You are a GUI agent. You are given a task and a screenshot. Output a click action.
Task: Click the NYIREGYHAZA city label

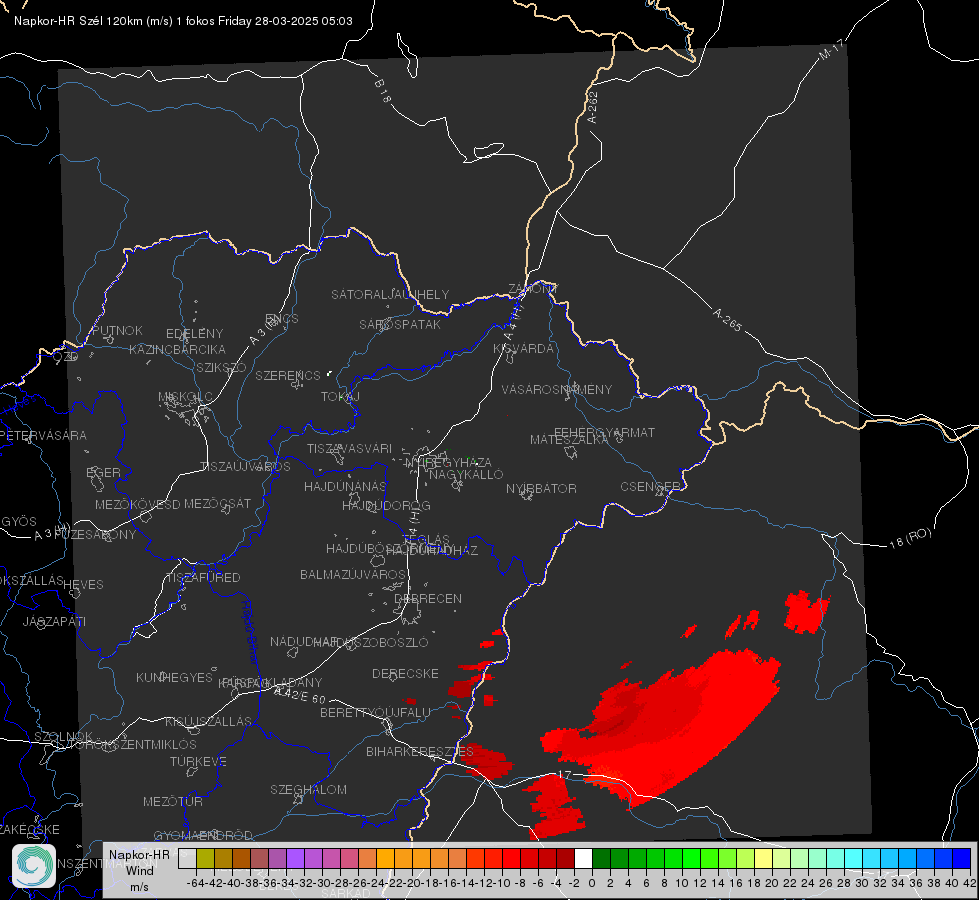pos(448,462)
